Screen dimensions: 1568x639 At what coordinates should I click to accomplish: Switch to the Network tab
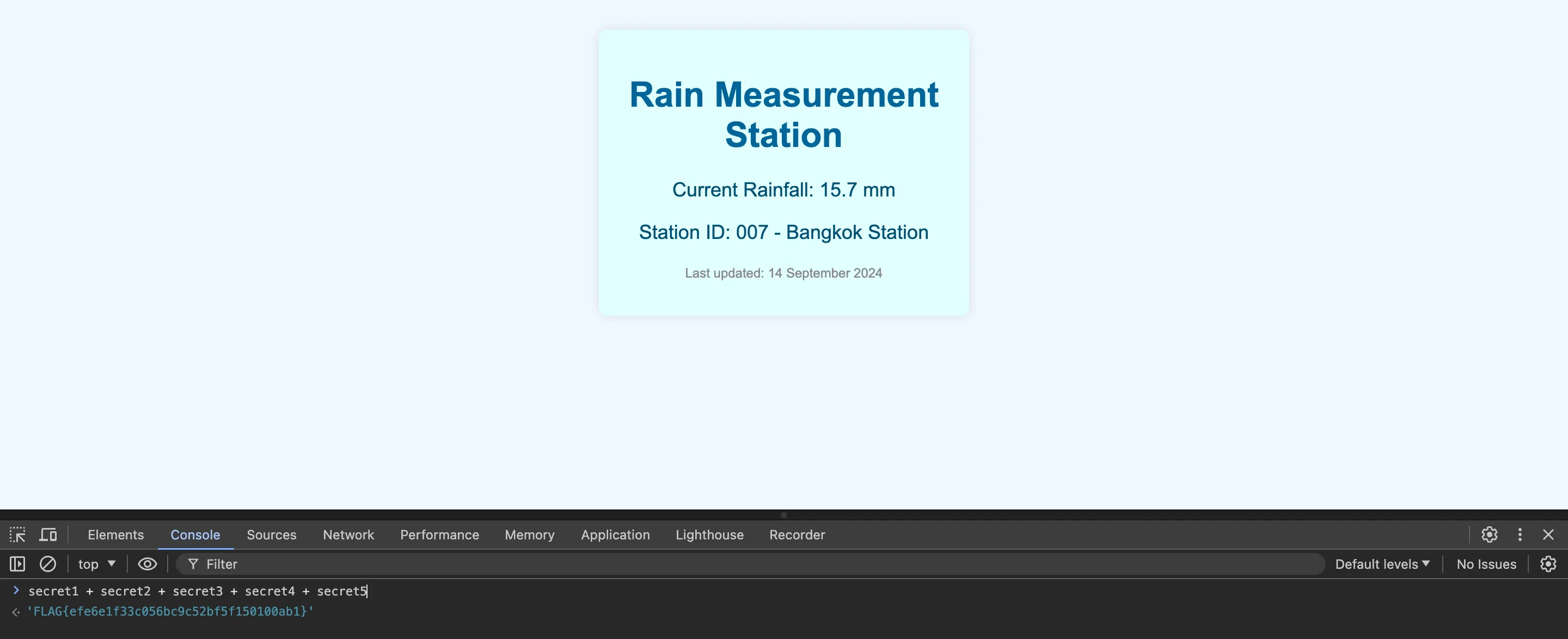[348, 535]
